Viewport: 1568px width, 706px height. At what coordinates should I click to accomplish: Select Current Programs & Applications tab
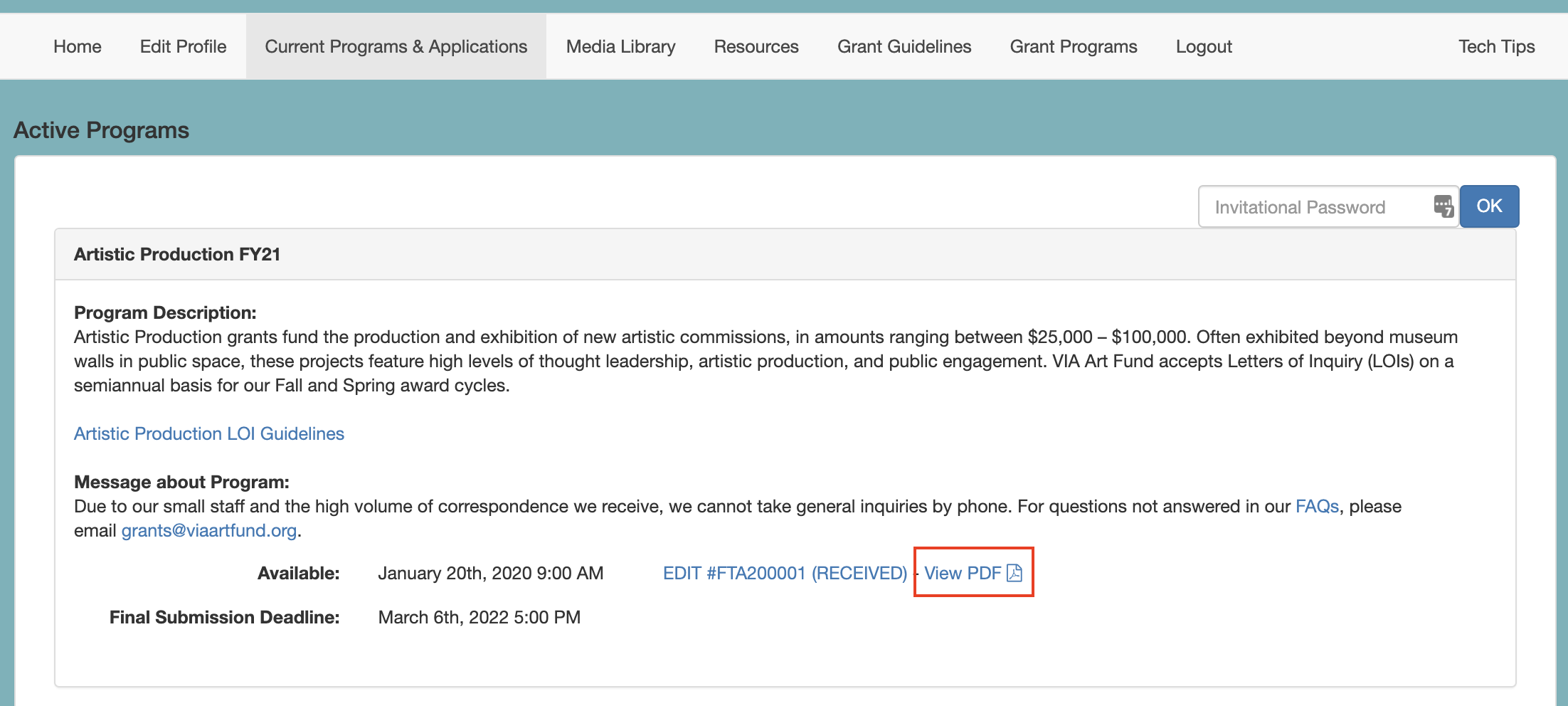[x=396, y=46]
